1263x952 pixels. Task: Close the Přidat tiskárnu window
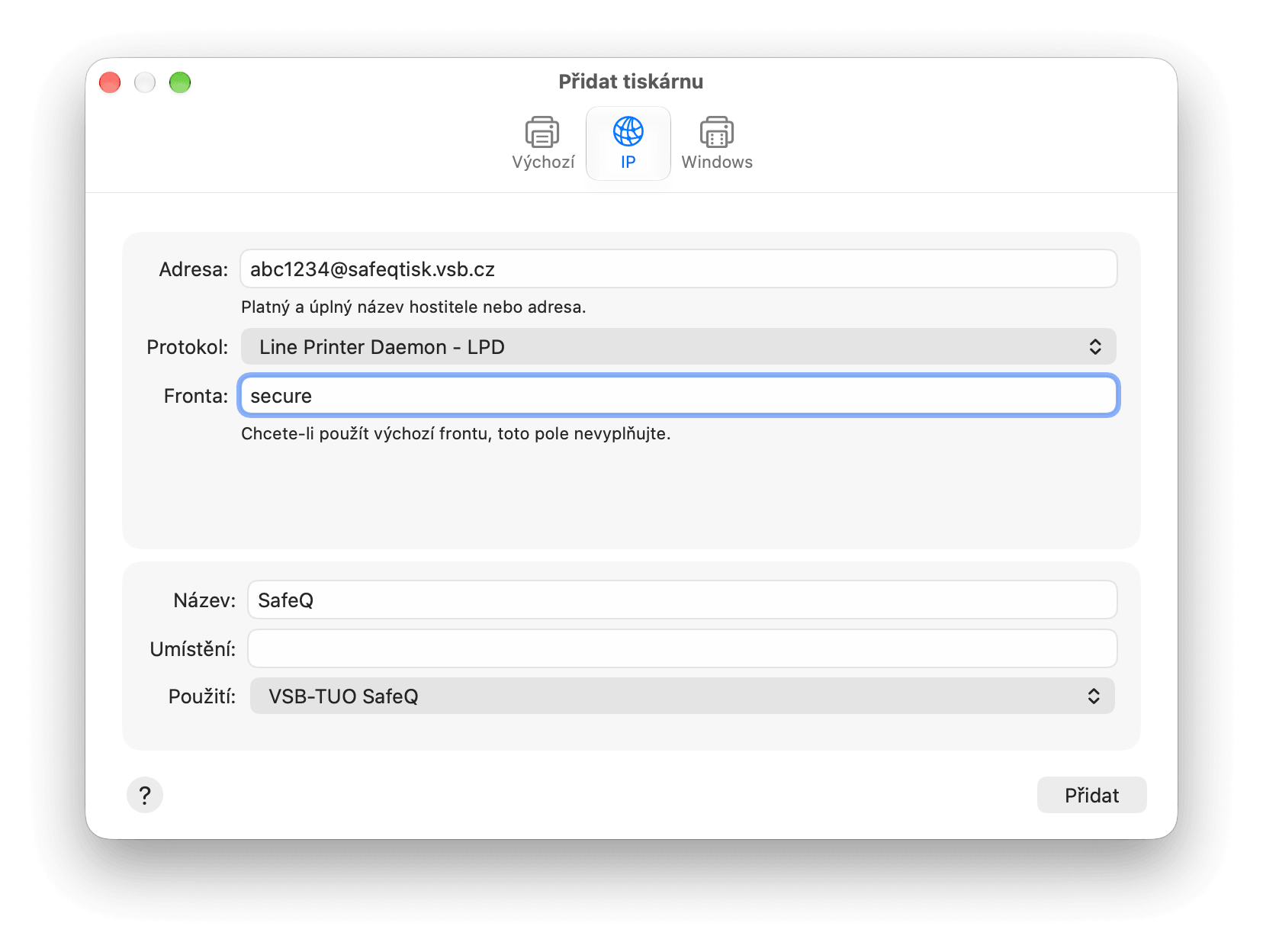click(110, 82)
